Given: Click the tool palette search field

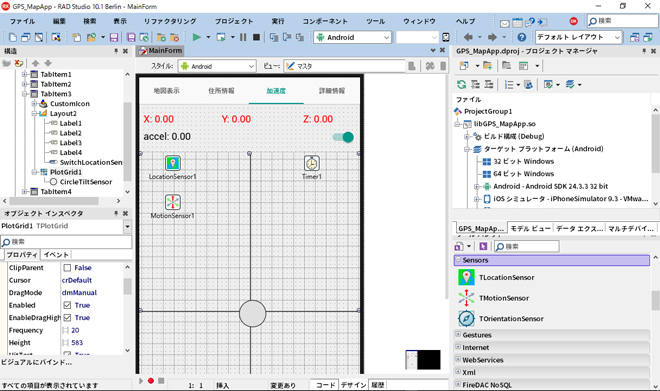Looking at the screenshot, I should tap(527, 246).
